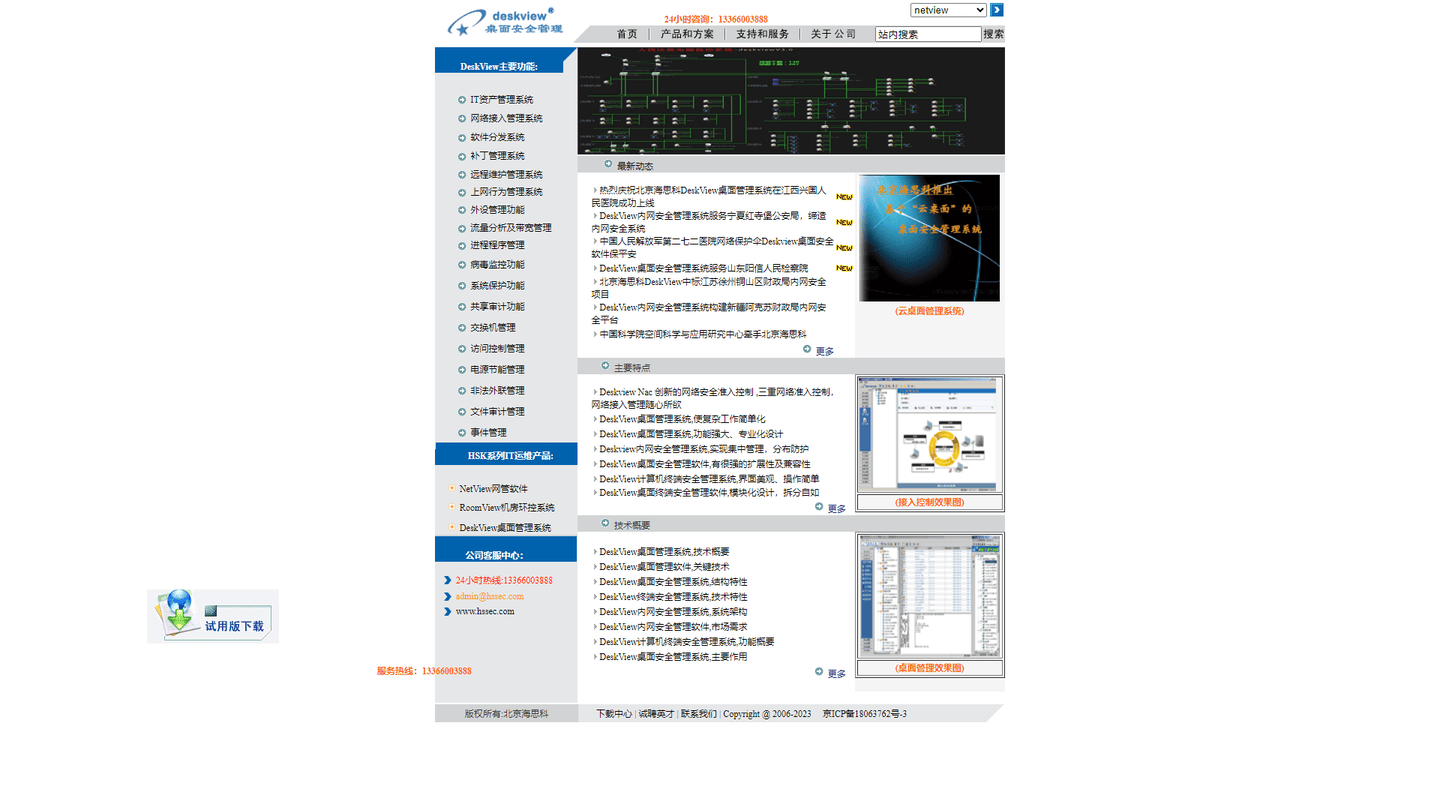
Task: Click bullet icon beside 系统保护功能
Action: [x=462, y=286]
